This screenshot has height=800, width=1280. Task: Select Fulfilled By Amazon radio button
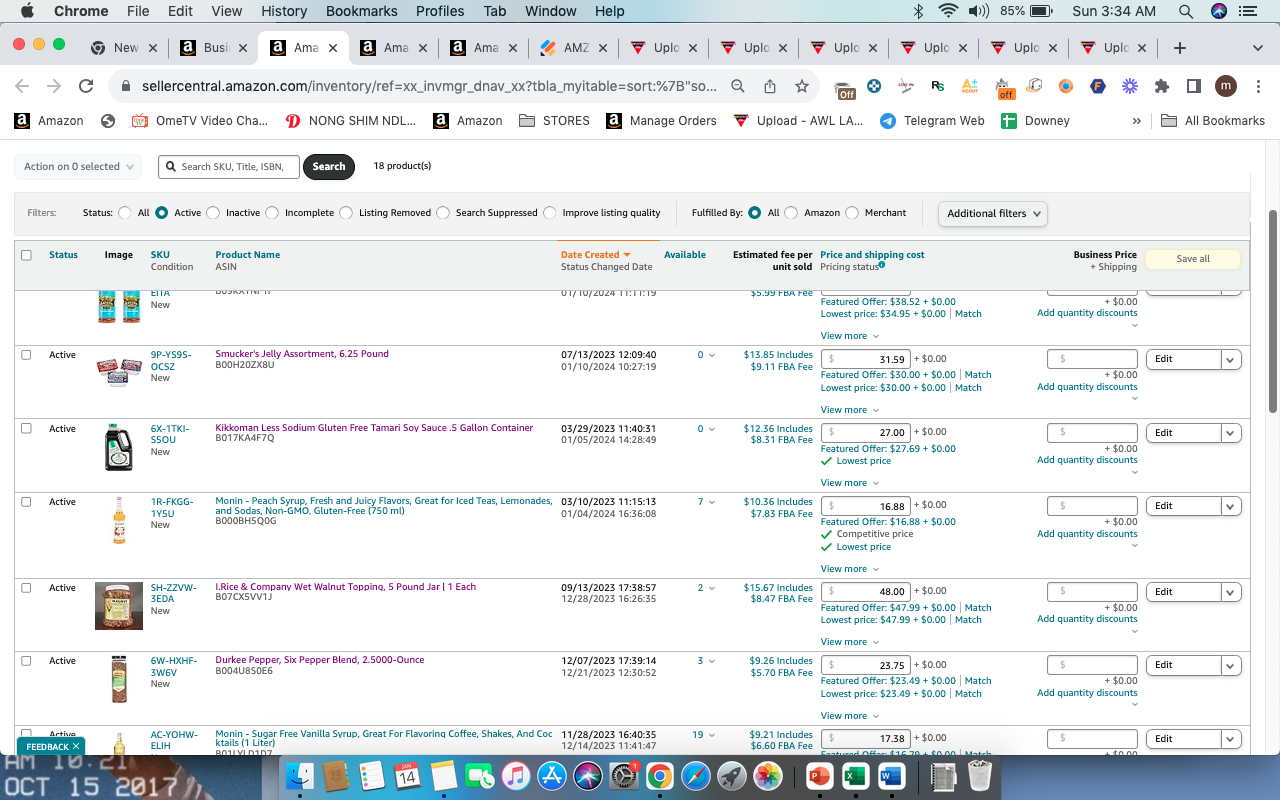pos(791,213)
